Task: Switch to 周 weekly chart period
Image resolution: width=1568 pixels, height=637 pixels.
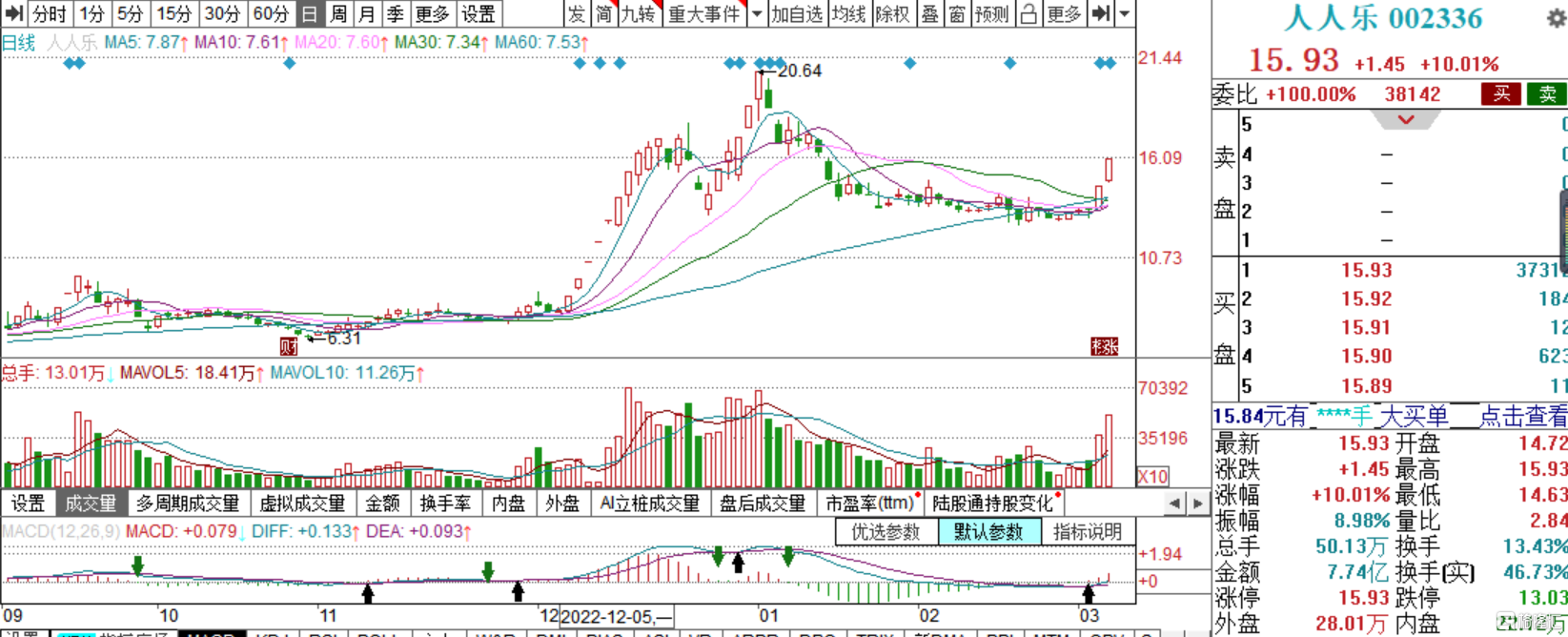Action: pos(338,13)
